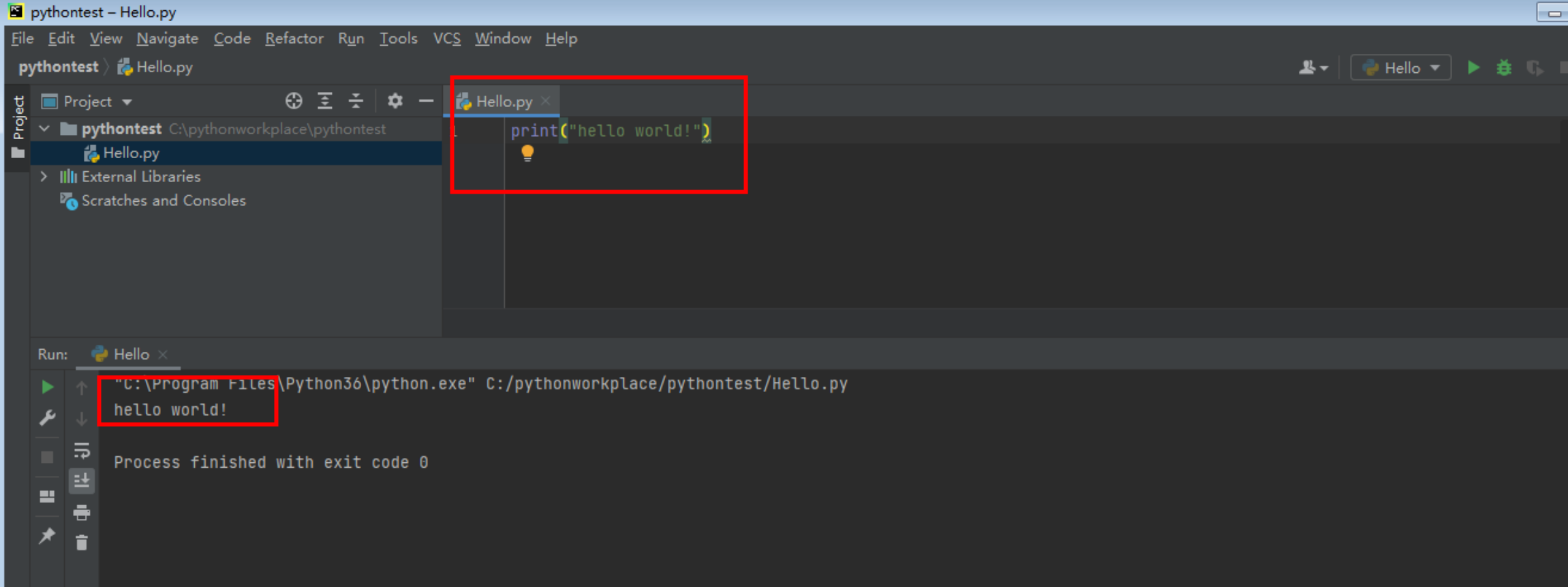Open the Code menu
Image resolution: width=1568 pixels, height=587 pixels.
pyautogui.click(x=232, y=39)
